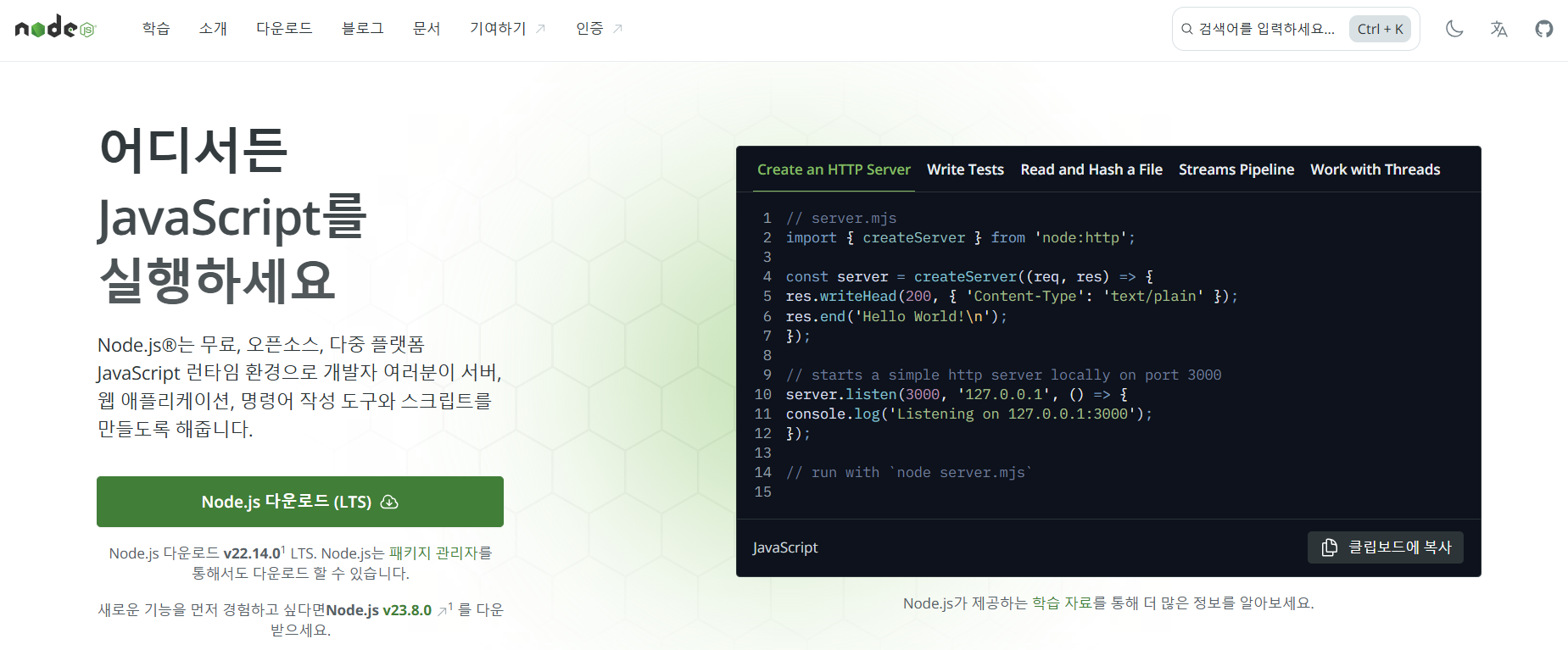This screenshot has height=650, width=1568.
Task: Open the 블로그 nav item
Action: click(363, 29)
